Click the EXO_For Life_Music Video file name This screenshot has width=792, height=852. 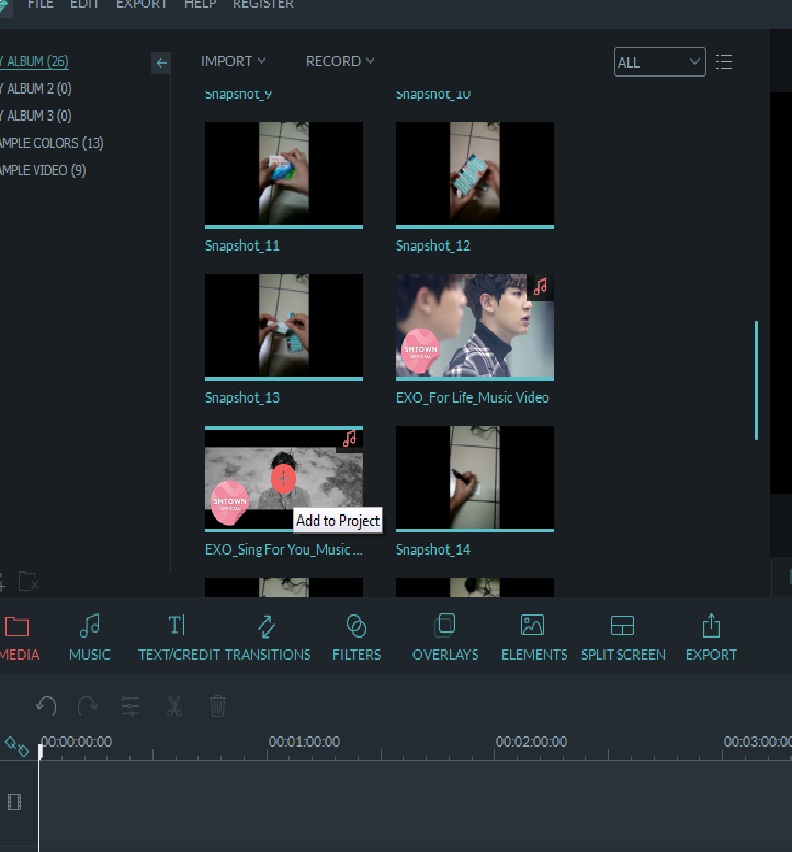pyautogui.click(x=472, y=398)
